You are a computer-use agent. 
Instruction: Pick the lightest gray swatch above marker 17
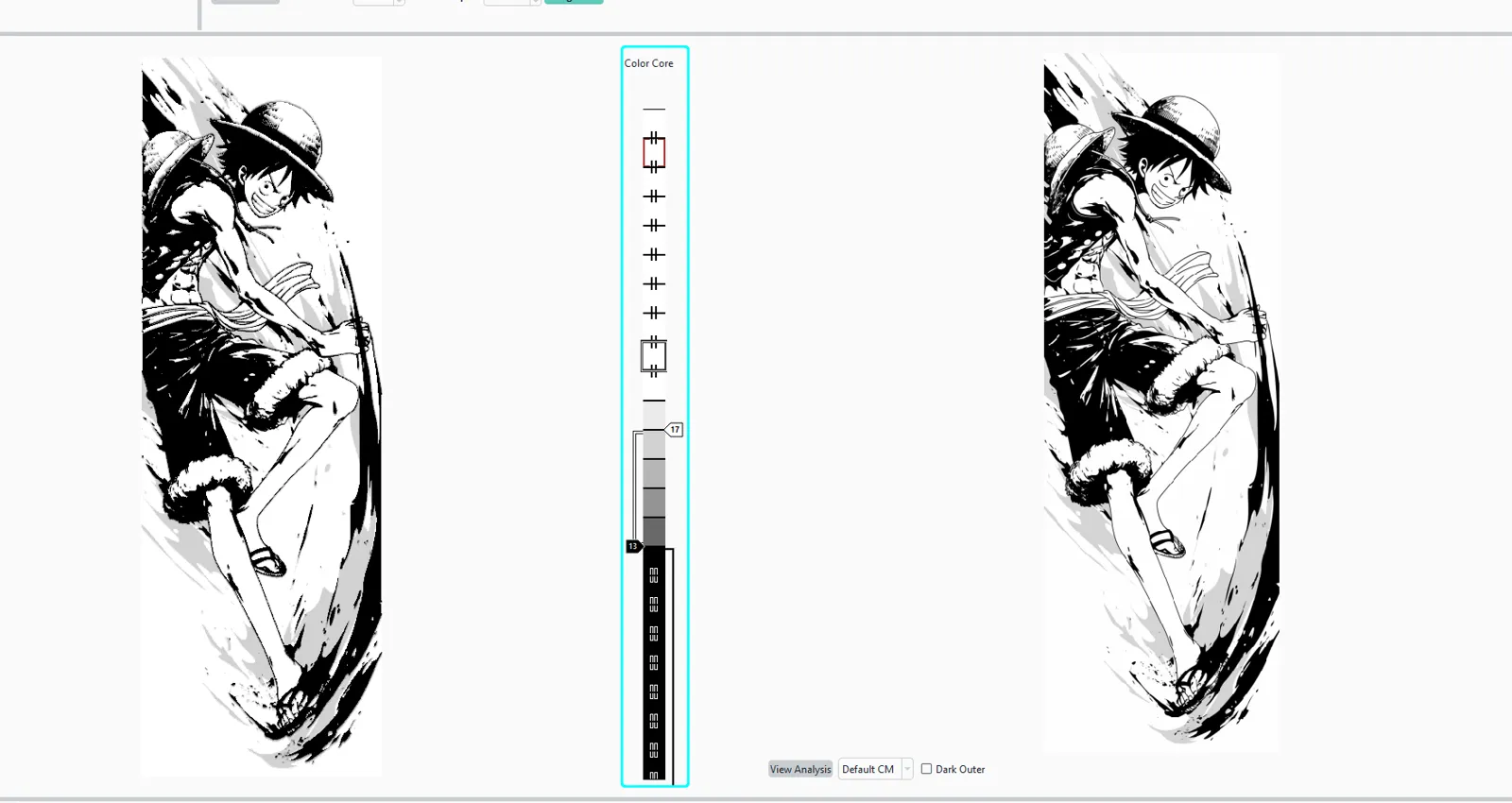tap(654, 416)
